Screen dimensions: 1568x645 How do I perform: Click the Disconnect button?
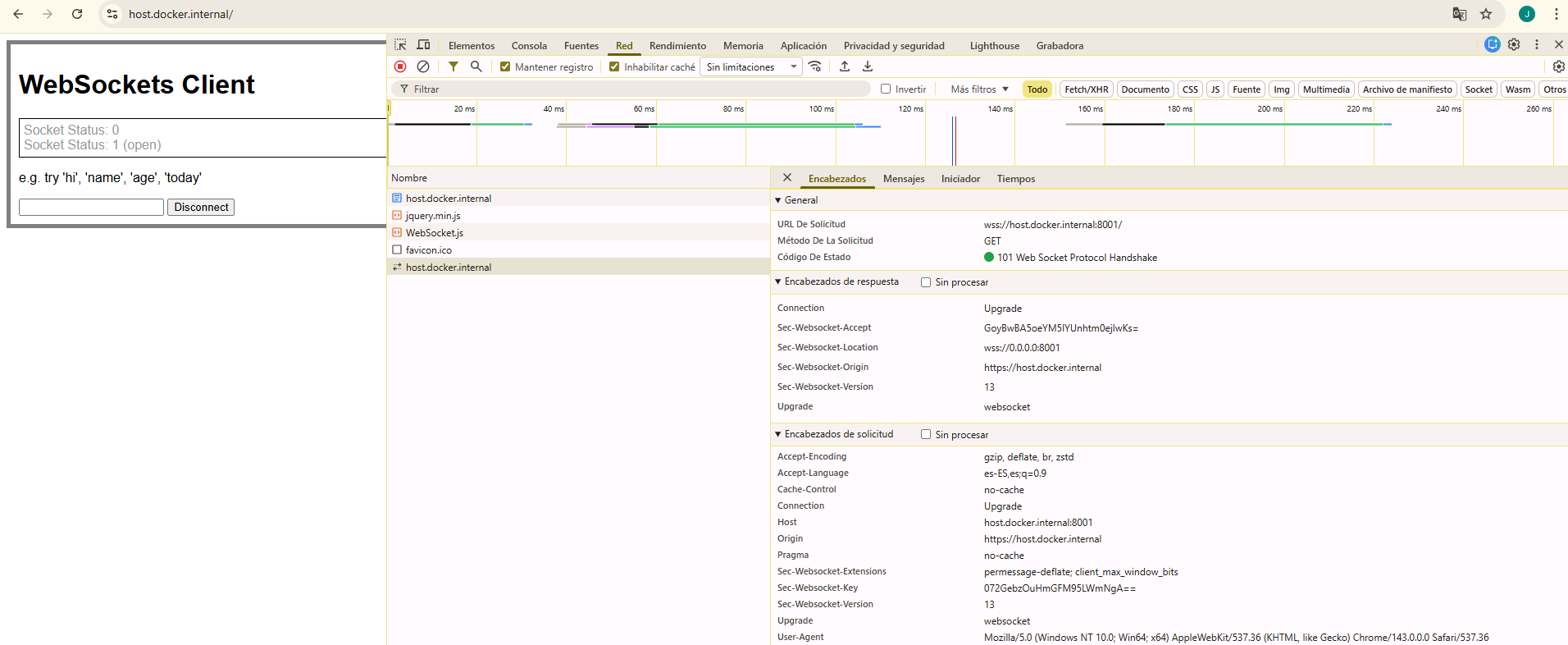tap(201, 208)
